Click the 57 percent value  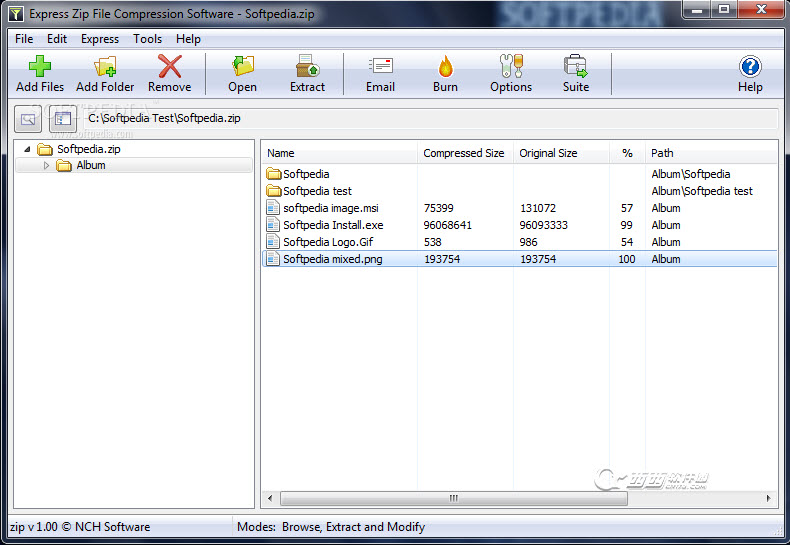click(626, 208)
